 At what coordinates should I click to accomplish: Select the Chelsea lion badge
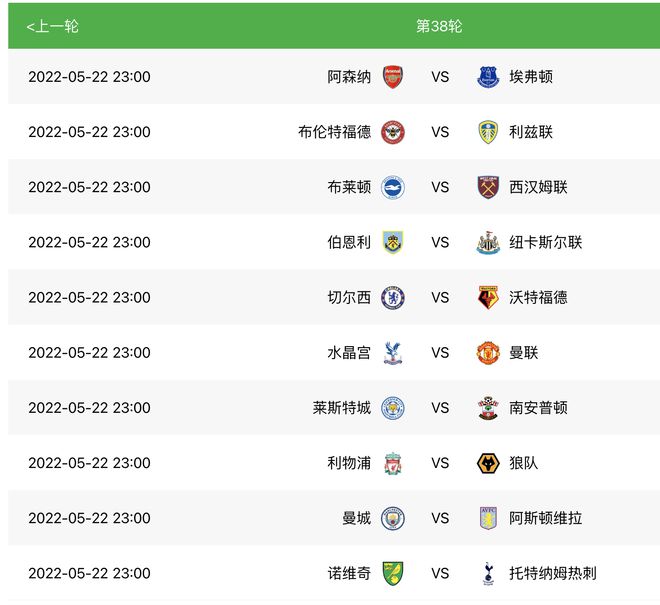coord(393,298)
